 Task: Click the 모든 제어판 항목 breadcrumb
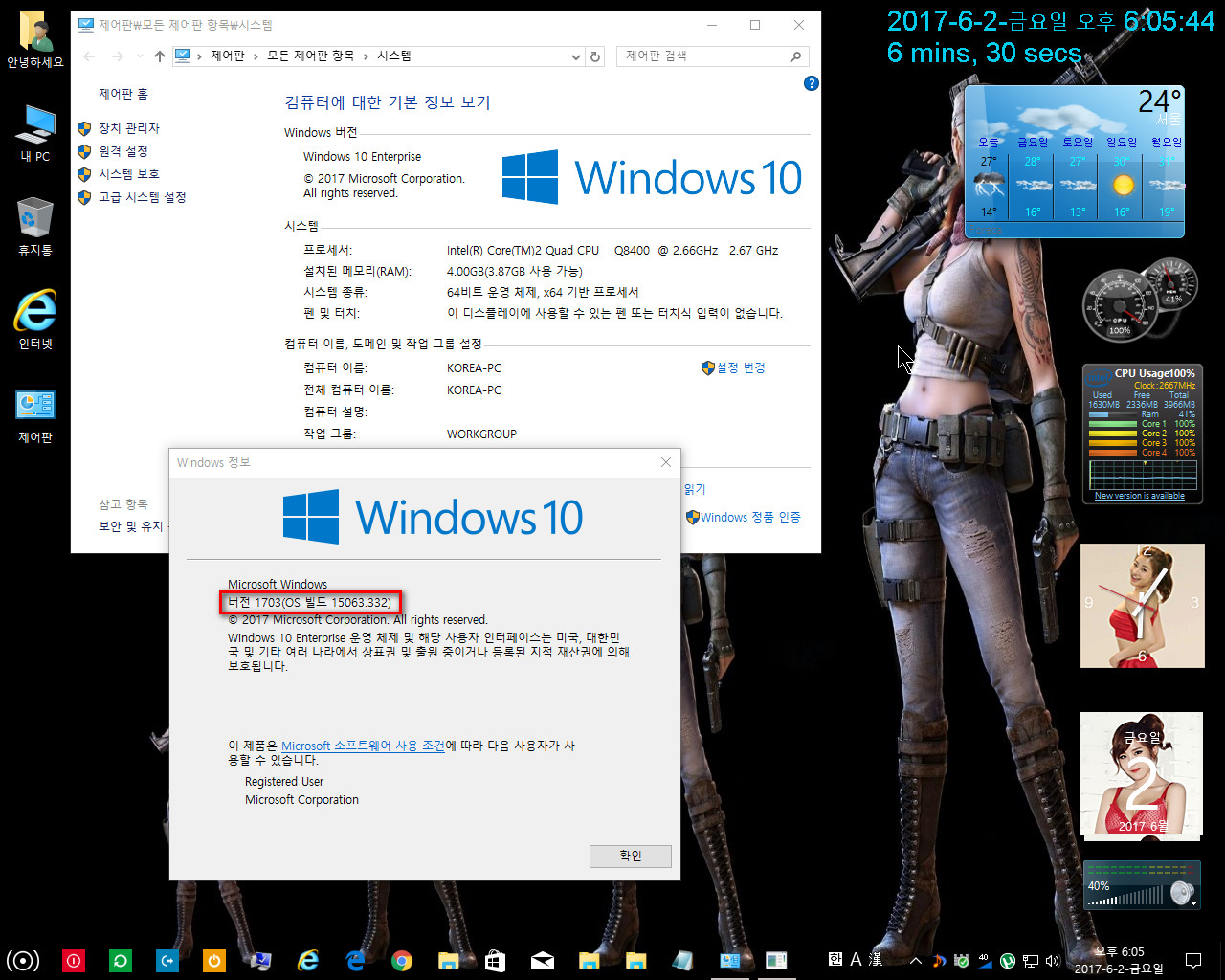311,56
